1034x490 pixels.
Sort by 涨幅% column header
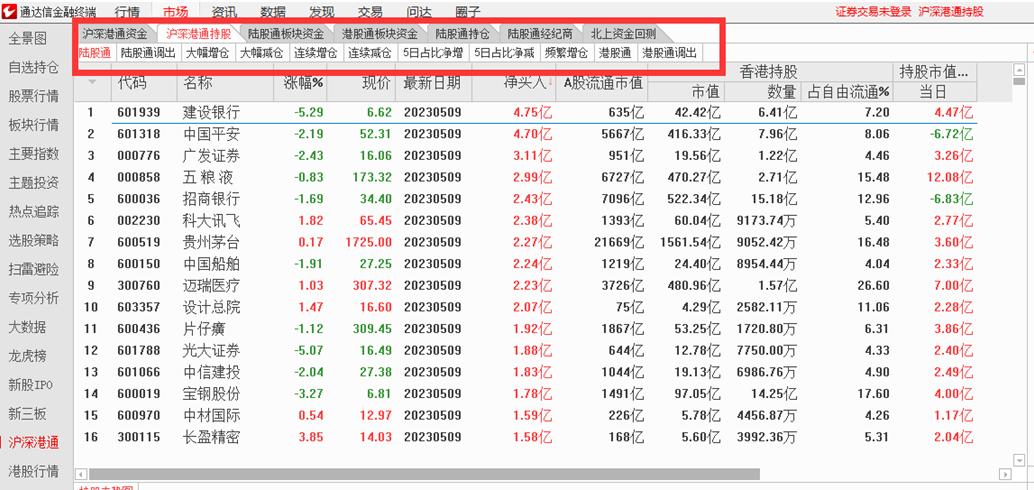(x=303, y=82)
